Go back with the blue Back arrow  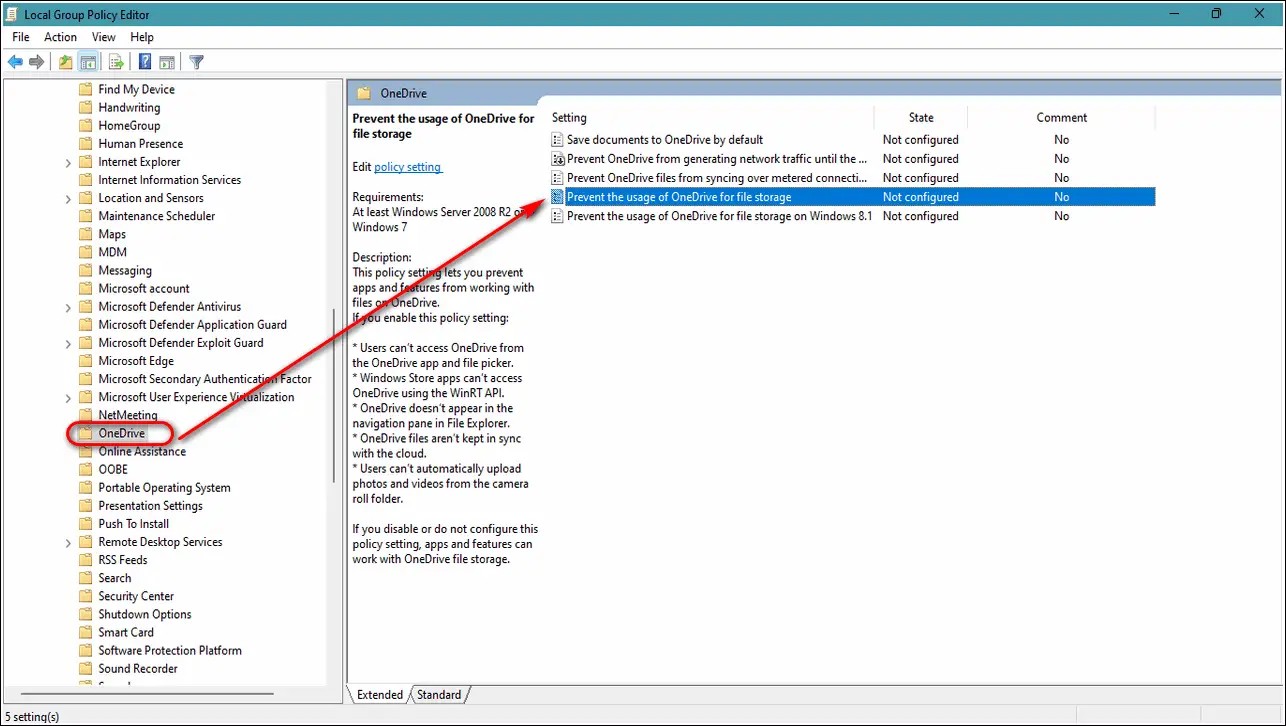(x=15, y=62)
